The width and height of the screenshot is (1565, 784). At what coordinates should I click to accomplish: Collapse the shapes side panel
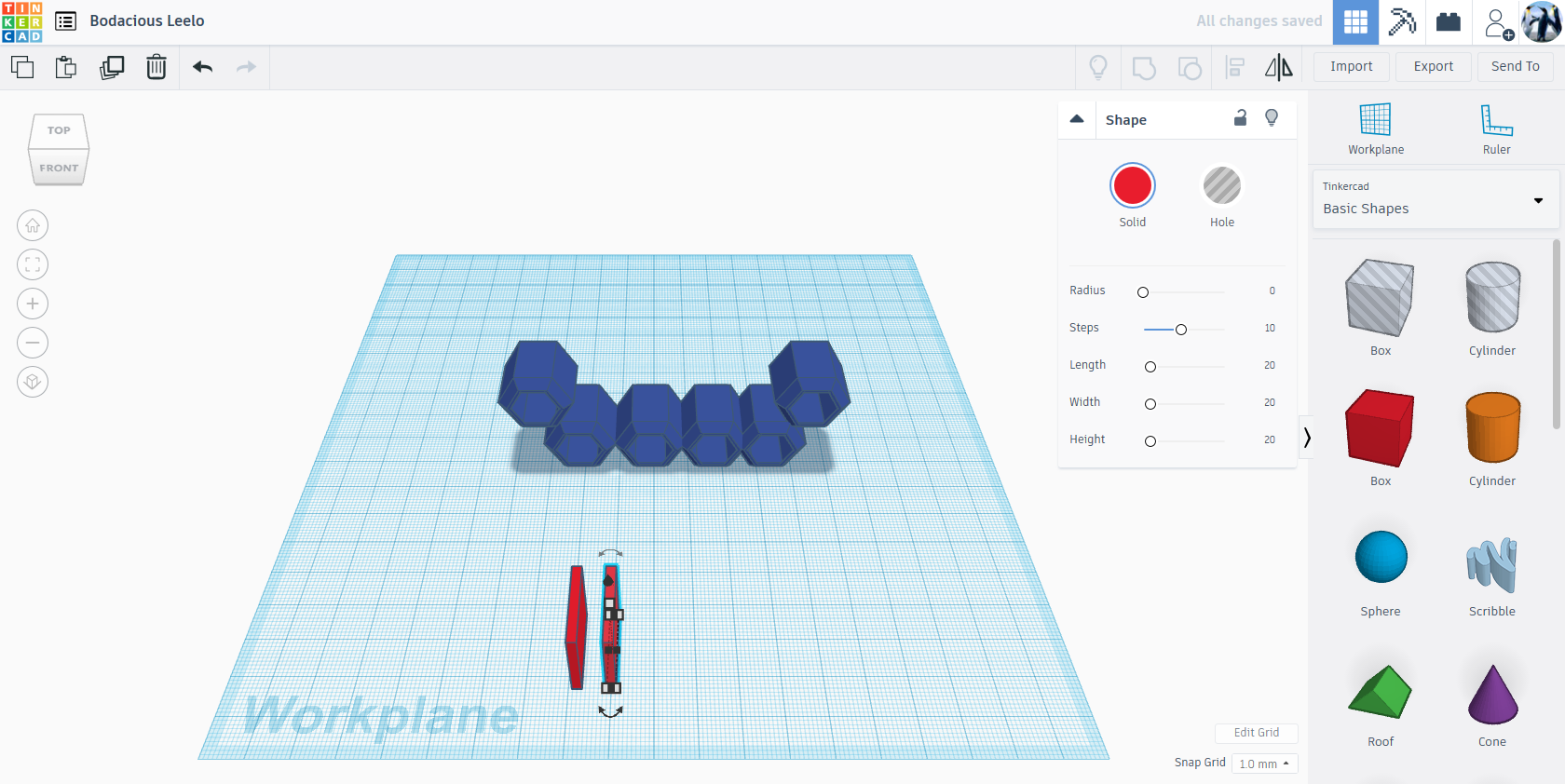click(x=1306, y=438)
